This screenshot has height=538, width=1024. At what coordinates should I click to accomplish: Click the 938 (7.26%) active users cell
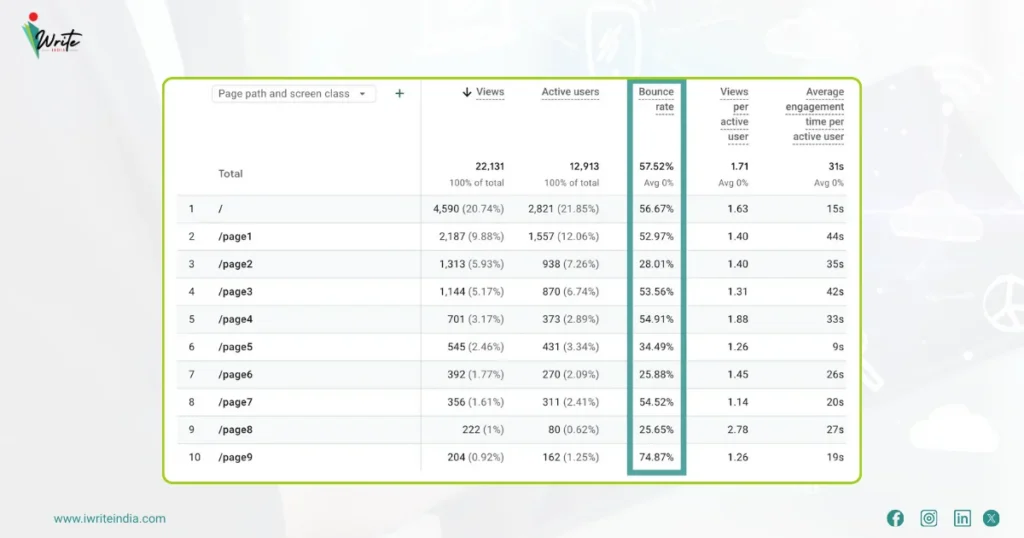click(570, 264)
